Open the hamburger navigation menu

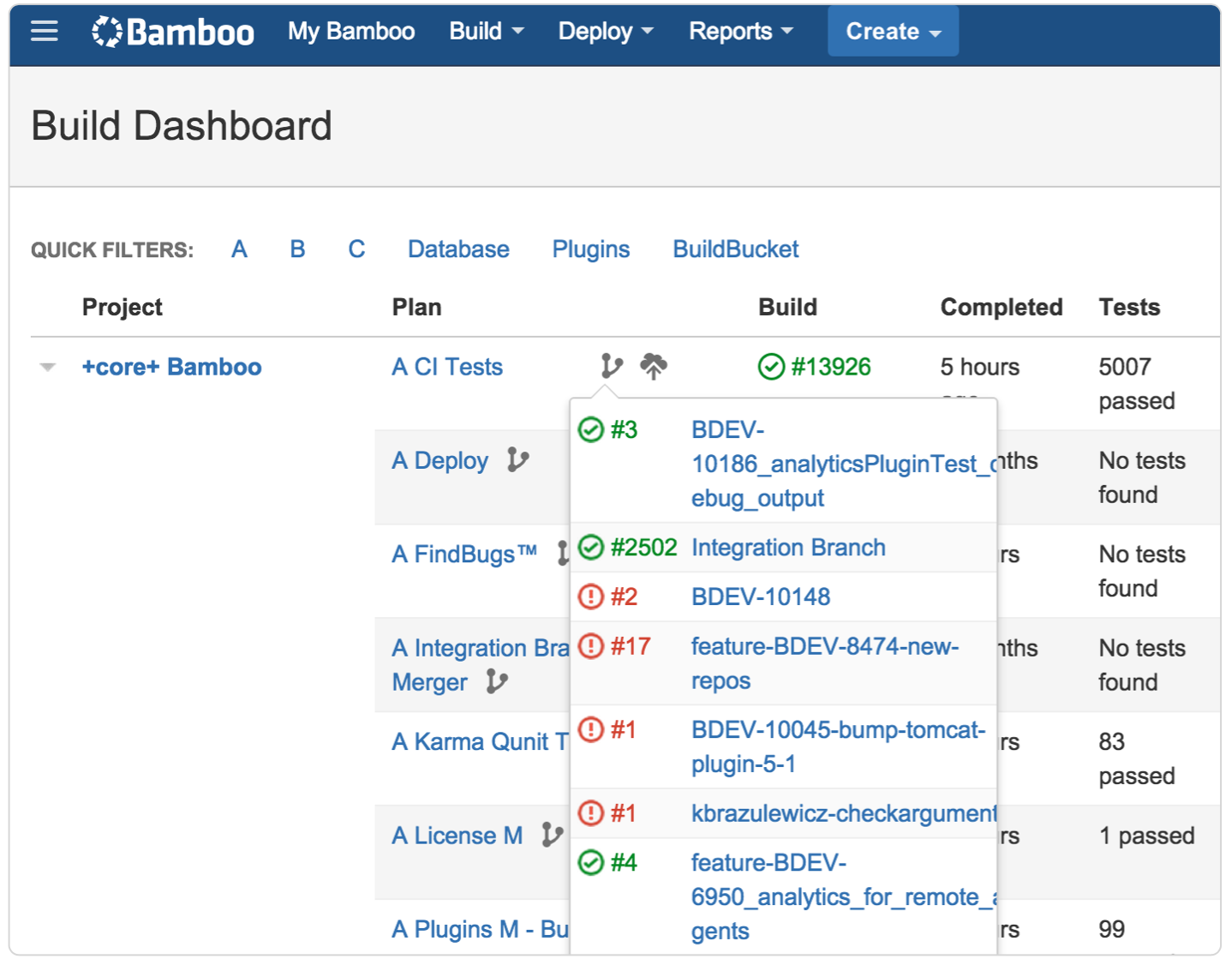[x=45, y=32]
